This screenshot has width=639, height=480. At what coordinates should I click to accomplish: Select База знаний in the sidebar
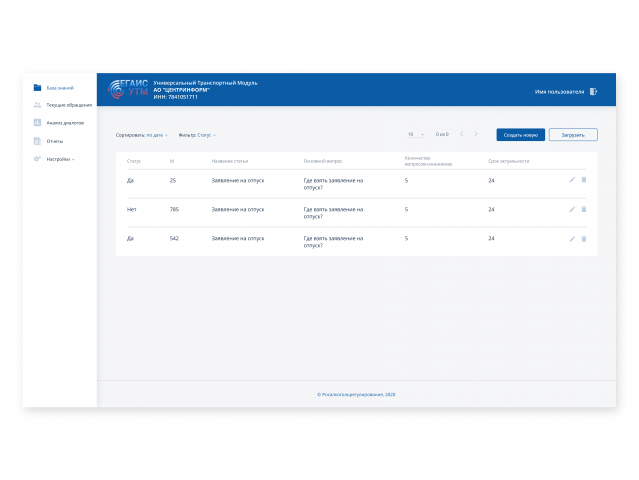click(60, 88)
